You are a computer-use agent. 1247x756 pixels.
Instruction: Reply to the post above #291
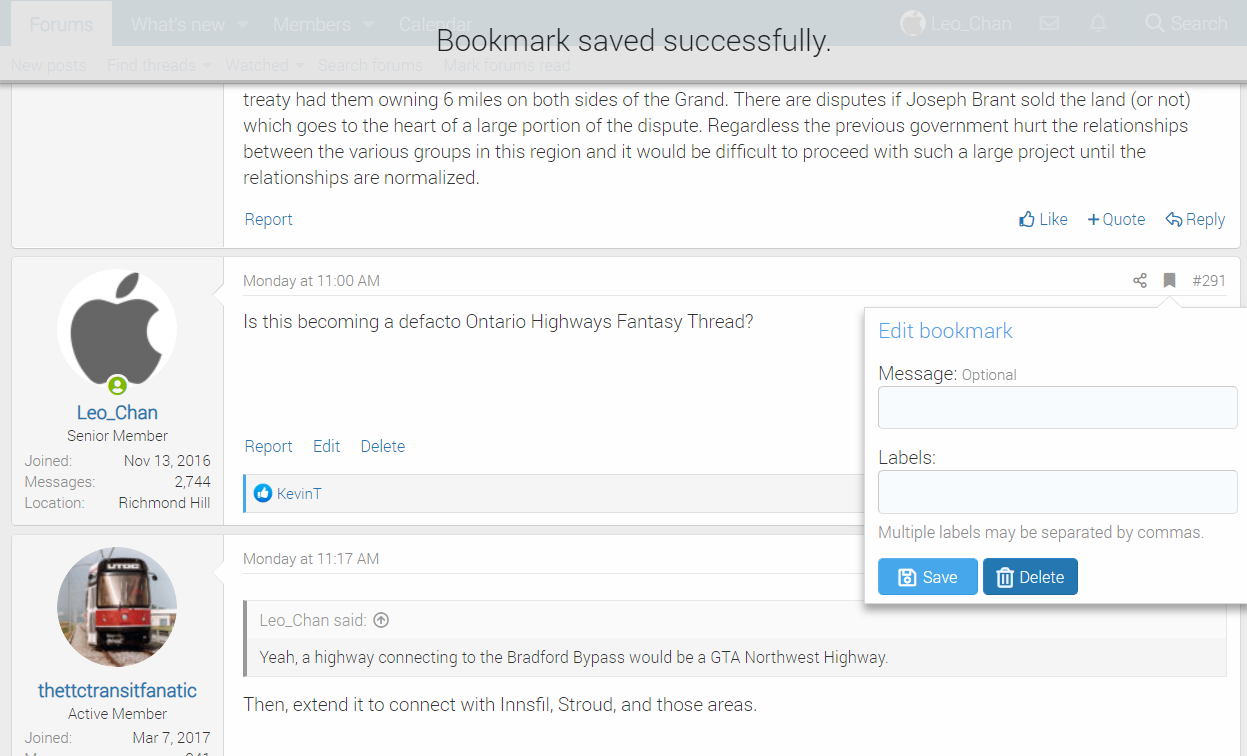1195,219
